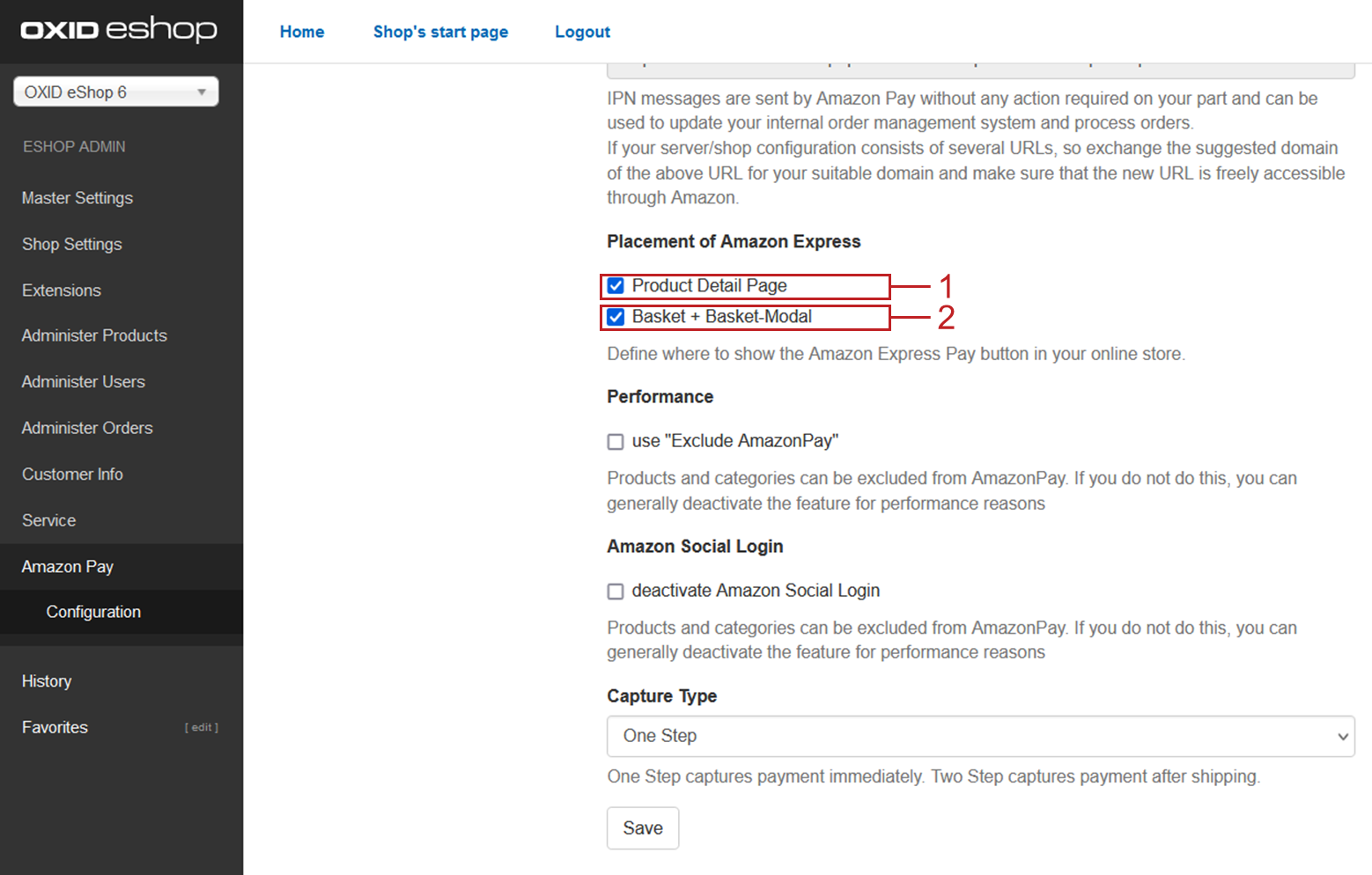Viewport: 1372px width, 875px height.
Task: Open Customer Info menu
Action: click(72, 474)
